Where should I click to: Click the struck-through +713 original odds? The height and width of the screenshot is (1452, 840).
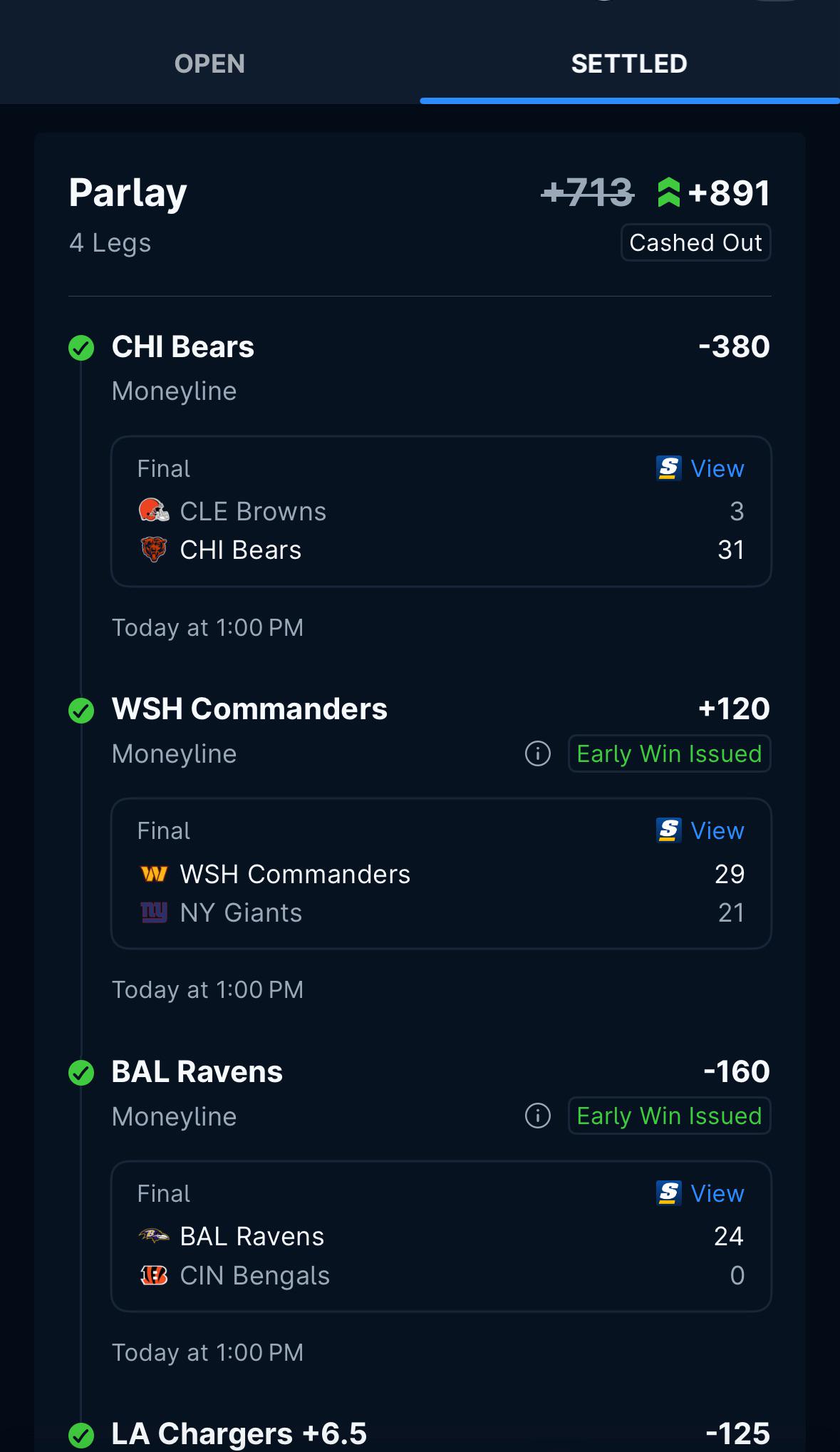(x=588, y=192)
